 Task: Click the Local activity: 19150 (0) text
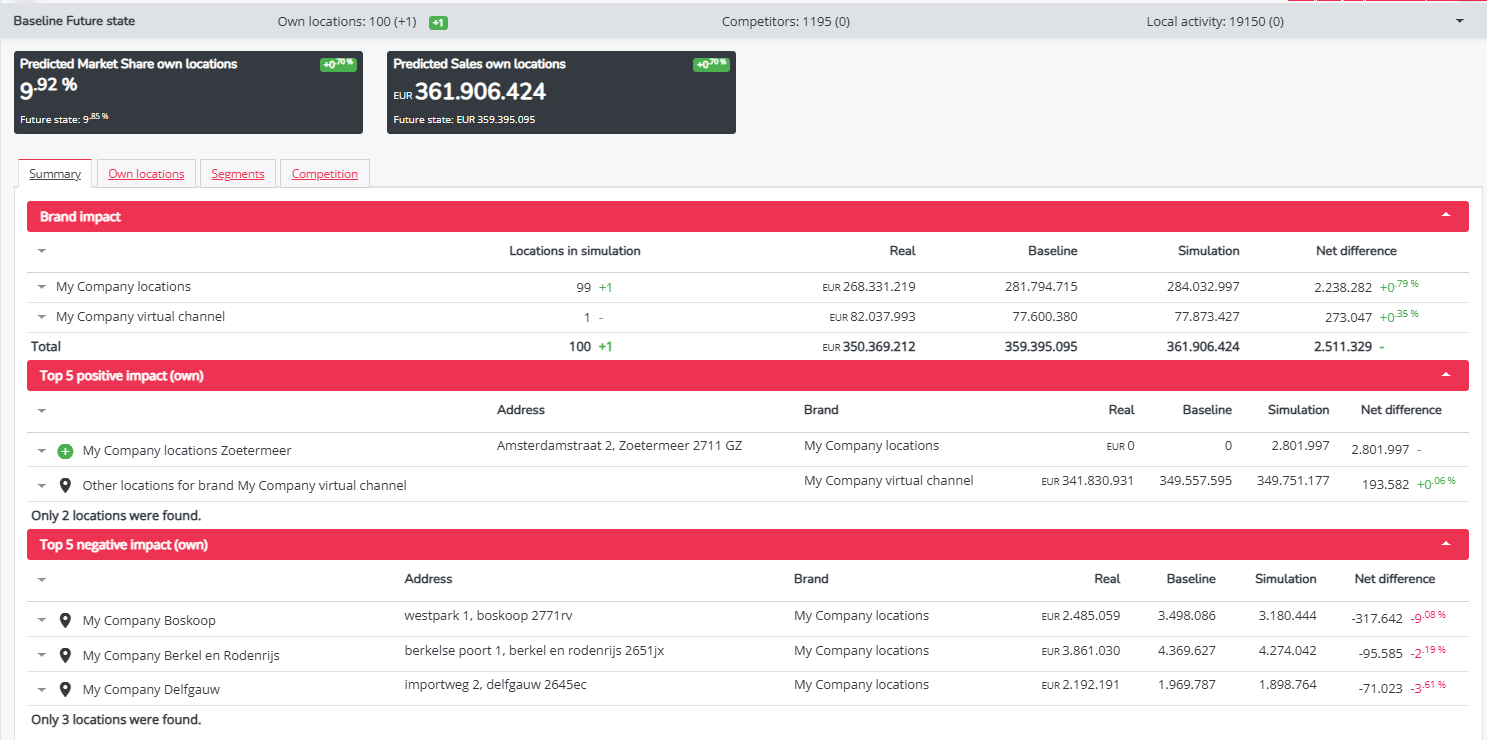tap(1215, 21)
